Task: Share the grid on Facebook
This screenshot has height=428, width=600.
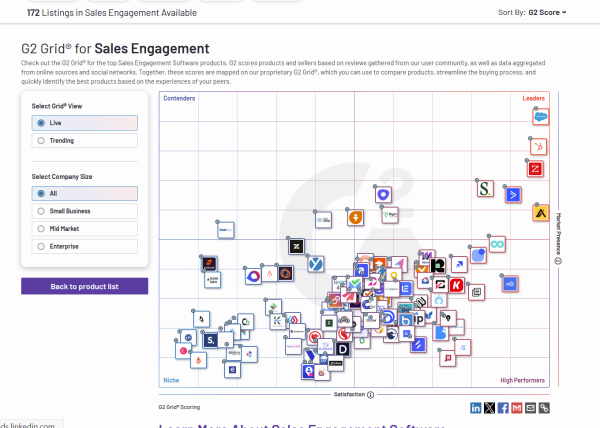Action: tap(503, 408)
